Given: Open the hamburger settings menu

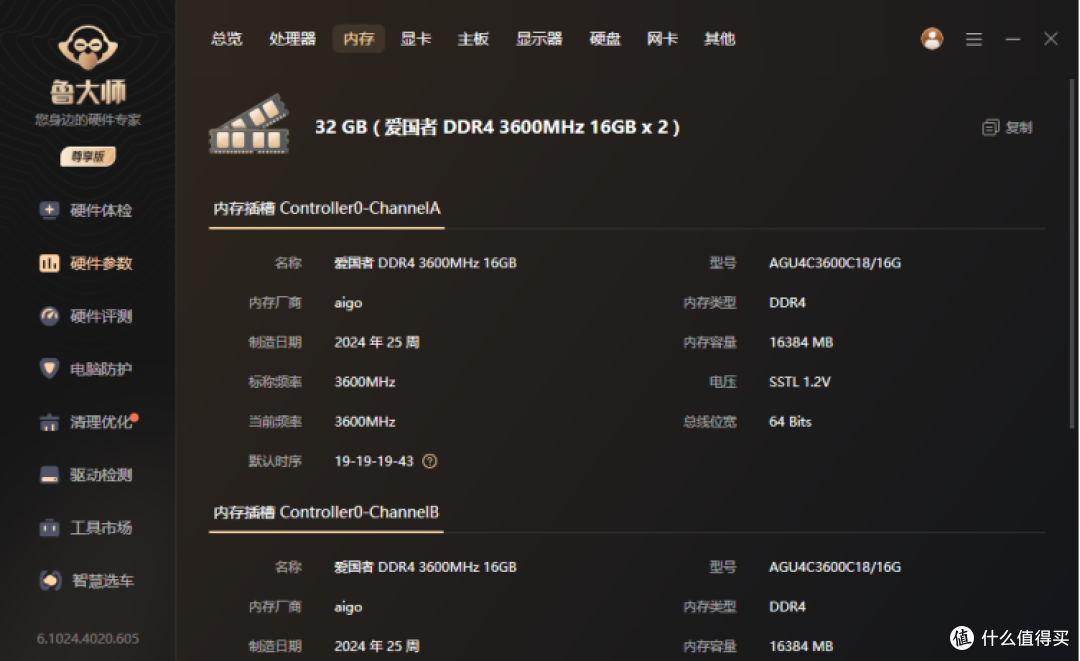Looking at the screenshot, I should 973,38.
